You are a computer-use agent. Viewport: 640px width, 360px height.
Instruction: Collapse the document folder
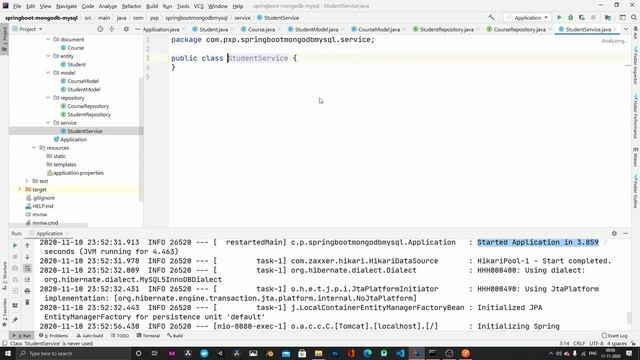[48, 39]
